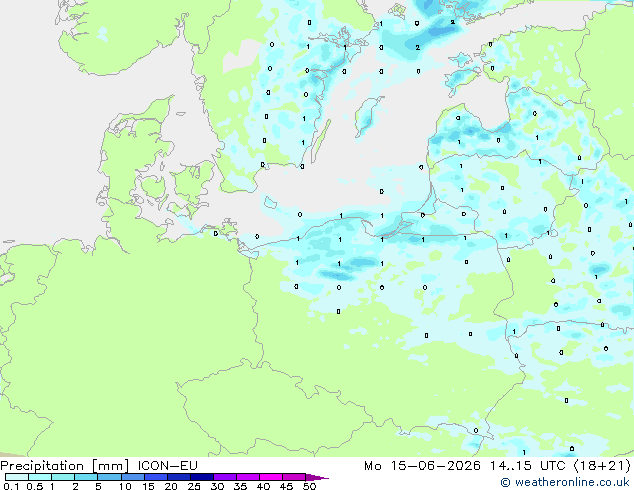Click the 'Precipitation [mm]' title text
Image resolution: width=634 pixels, height=490 pixels.
[x=65, y=466]
